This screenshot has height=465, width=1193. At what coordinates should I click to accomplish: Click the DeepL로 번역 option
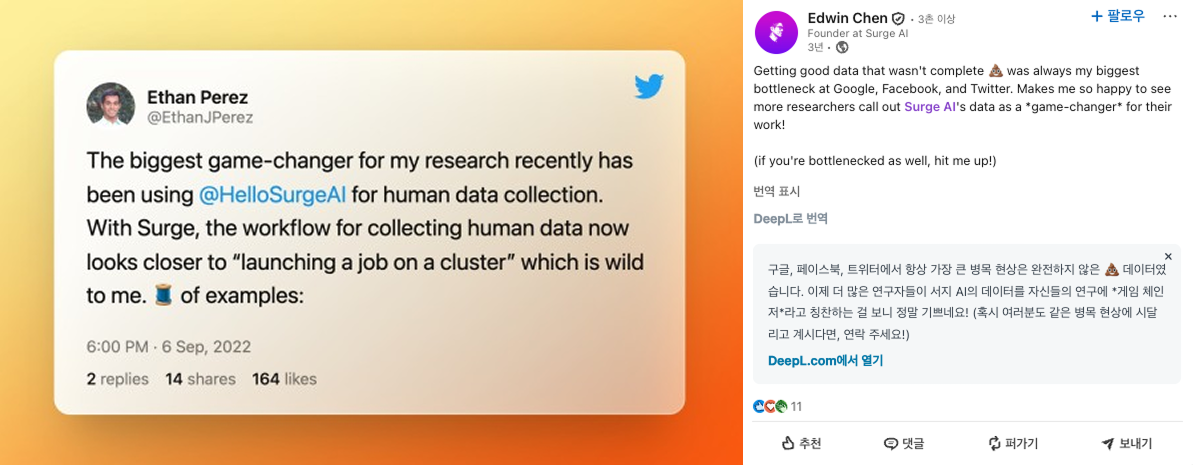pyautogui.click(x=791, y=218)
